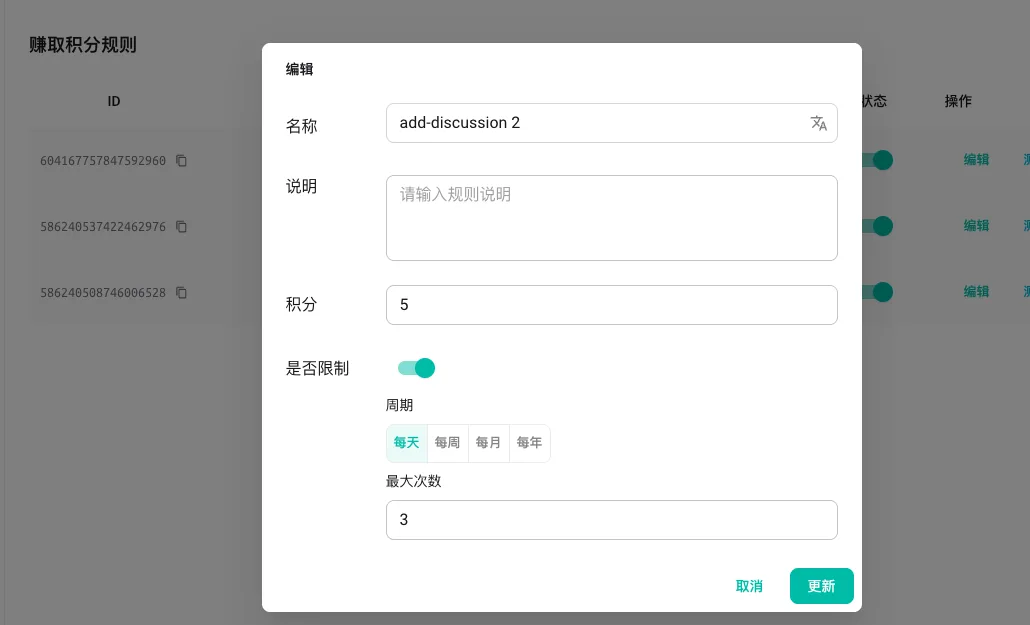Click the 取消 button

pyautogui.click(x=749, y=586)
